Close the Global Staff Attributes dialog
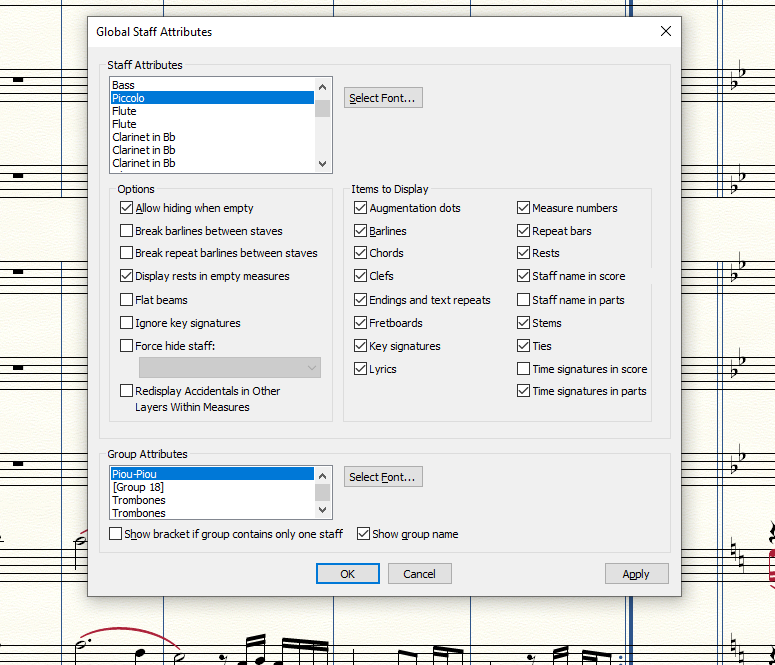 [665, 31]
